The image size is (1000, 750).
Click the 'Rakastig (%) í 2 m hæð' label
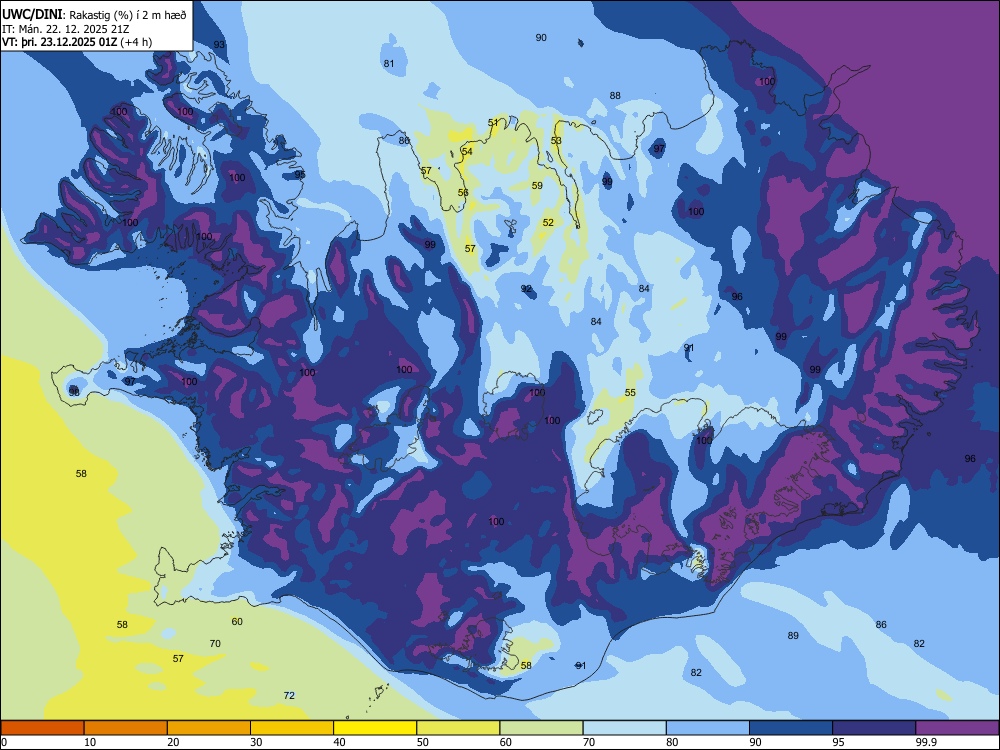pos(128,15)
